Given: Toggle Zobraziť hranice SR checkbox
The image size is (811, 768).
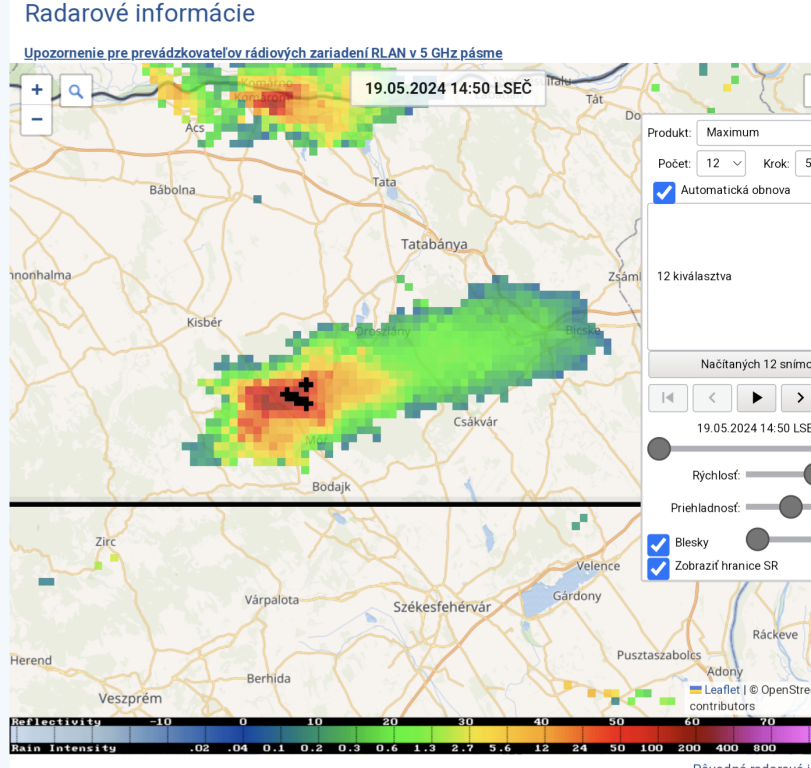Looking at the screenshot, I should pos(658,567).
